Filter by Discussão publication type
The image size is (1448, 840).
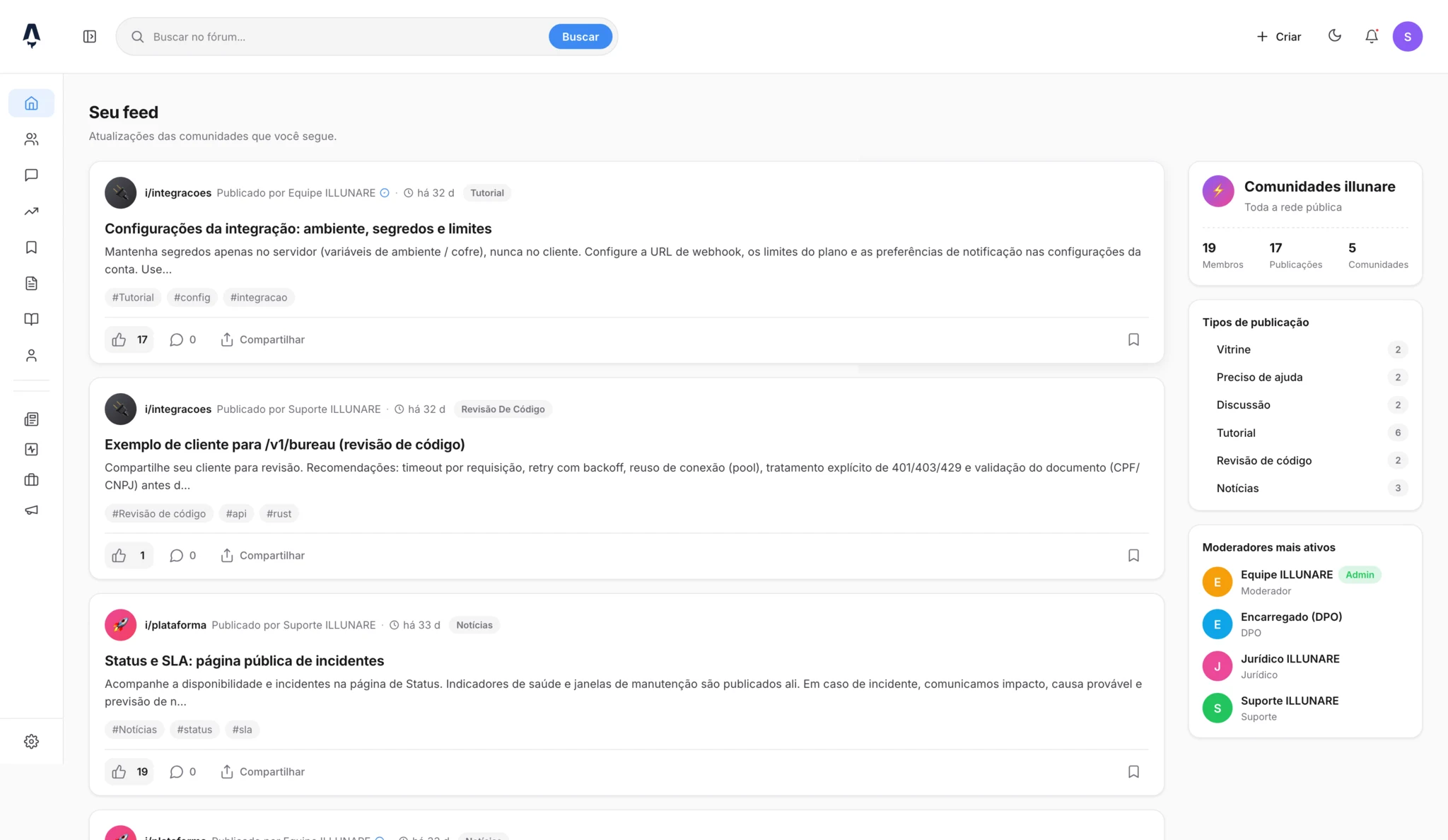tap(1305, 405)
